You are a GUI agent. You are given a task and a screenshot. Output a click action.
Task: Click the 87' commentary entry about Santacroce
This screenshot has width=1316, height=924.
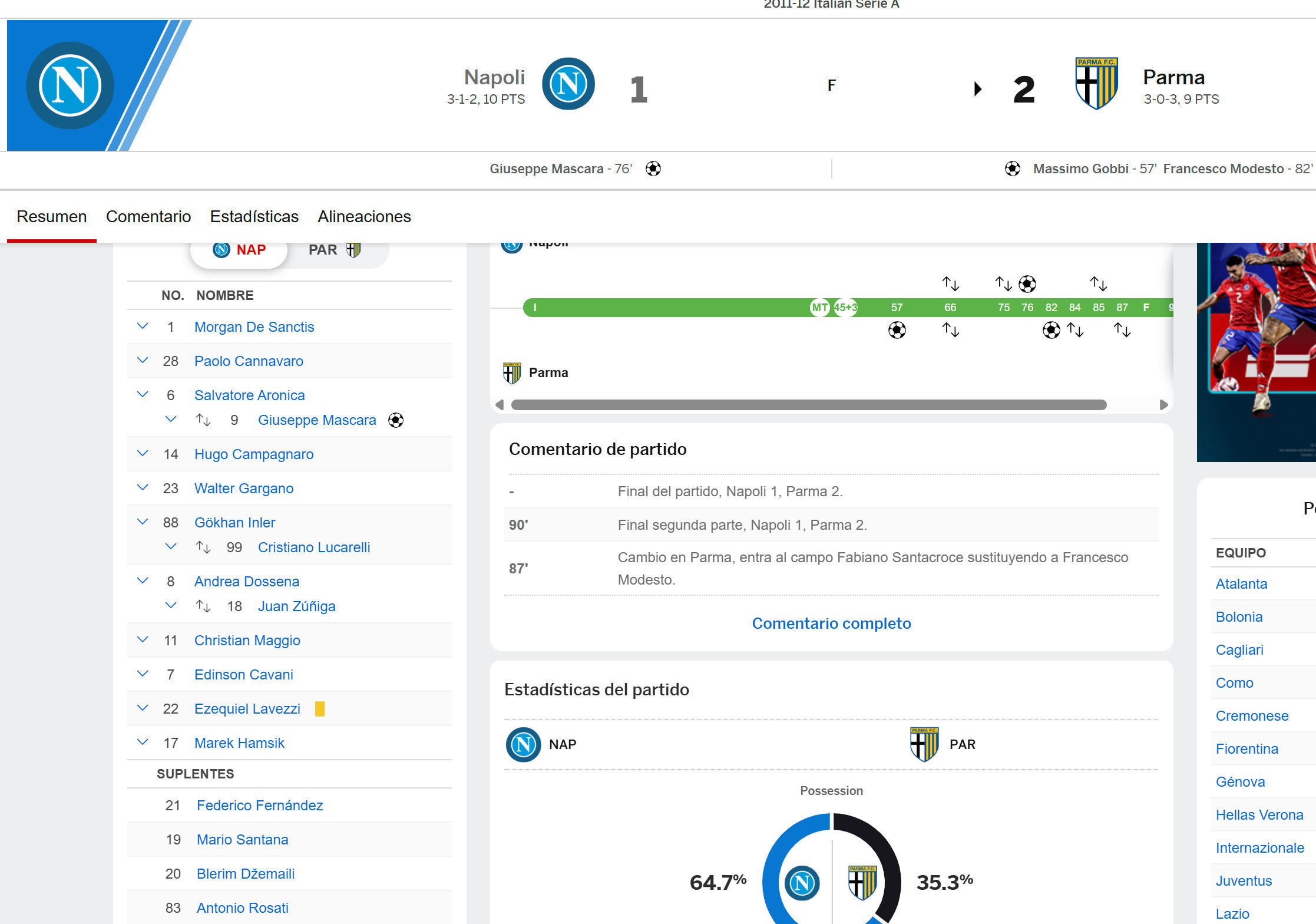(831, 569)
